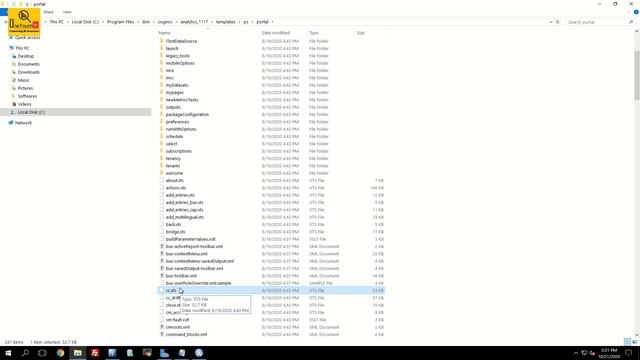640x360 pixels.
Task: Select the command_blocks.xml file icon
Action: point(162,335)
